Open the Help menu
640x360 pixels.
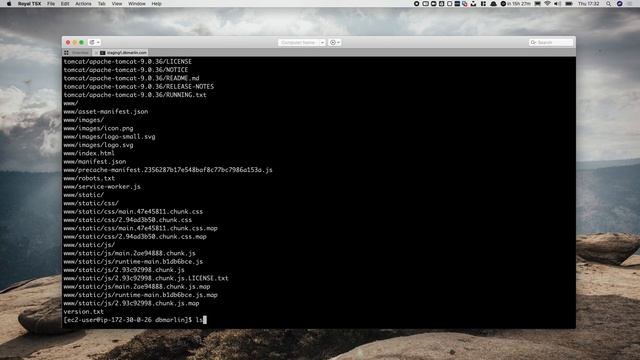click(156, 4)
